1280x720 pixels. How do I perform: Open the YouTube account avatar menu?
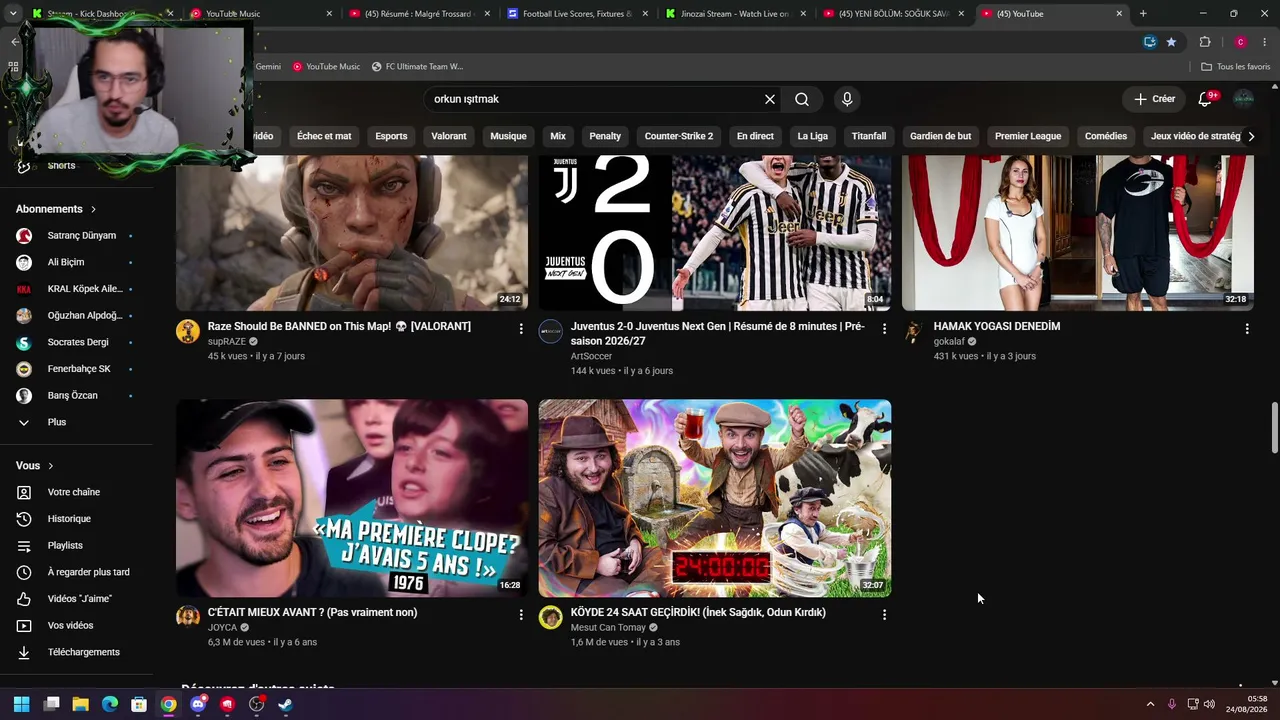[x=1243, y=98]
